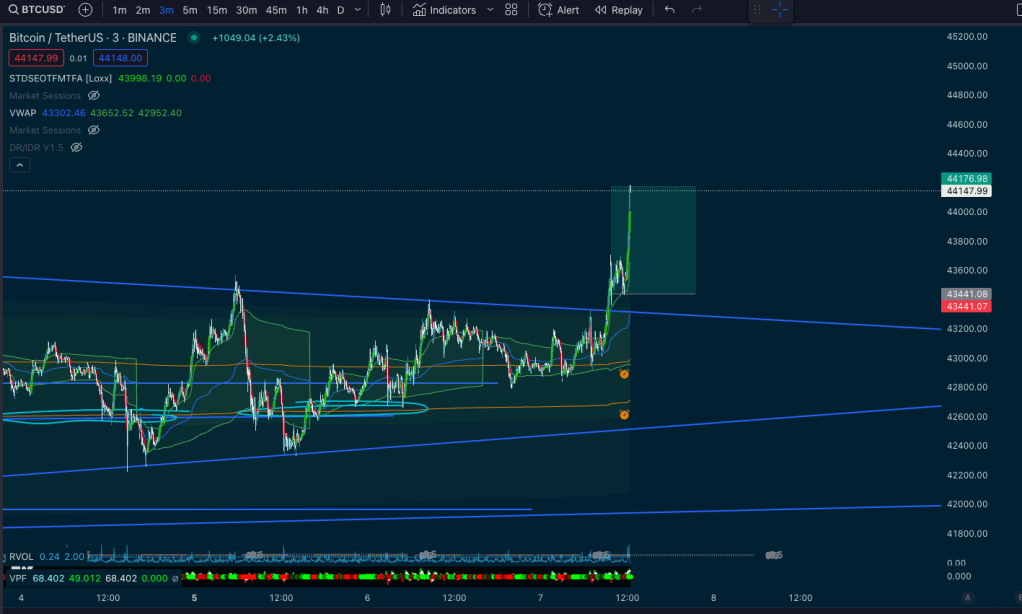Show the first Market Sessions indicator

tap(94, 96)
